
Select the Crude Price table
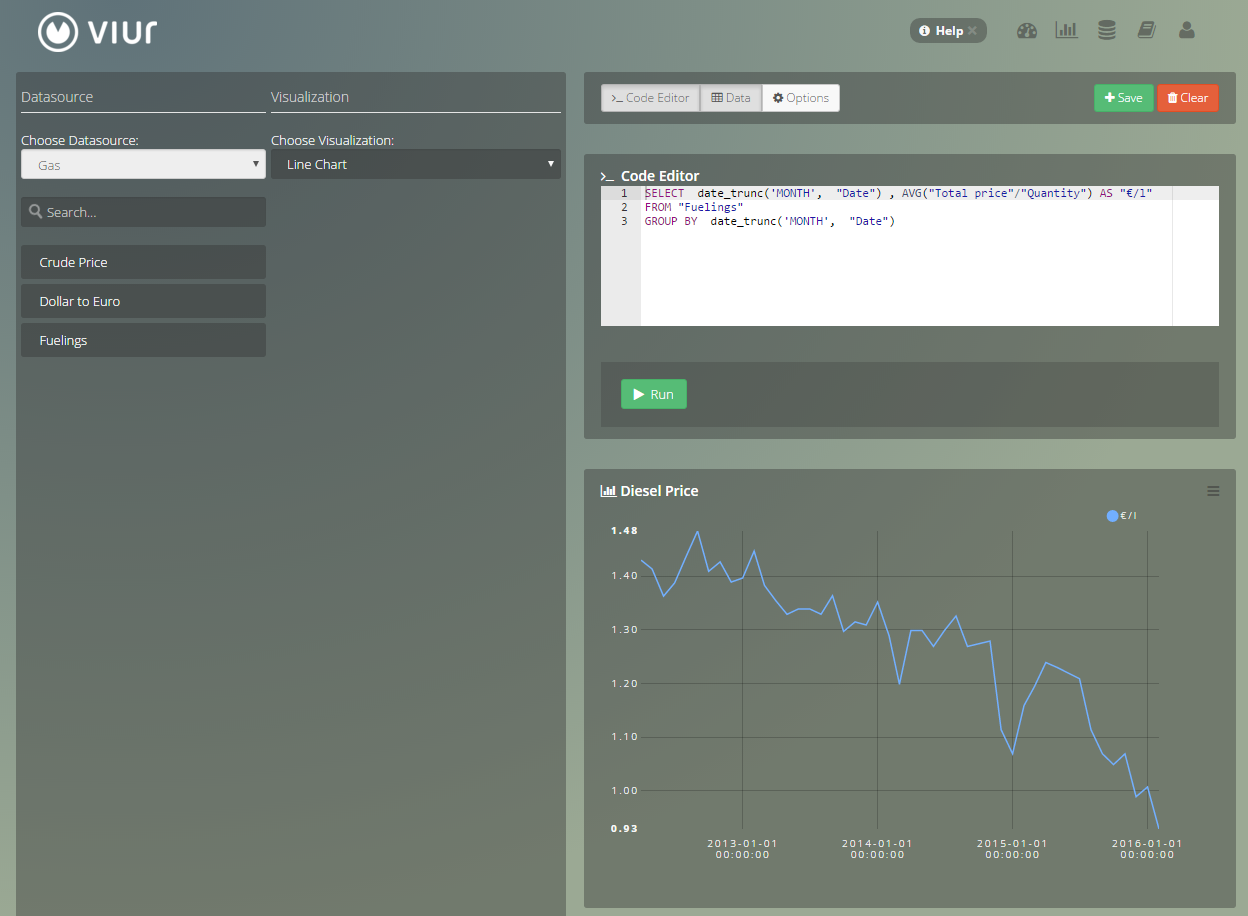pos(143,262)
